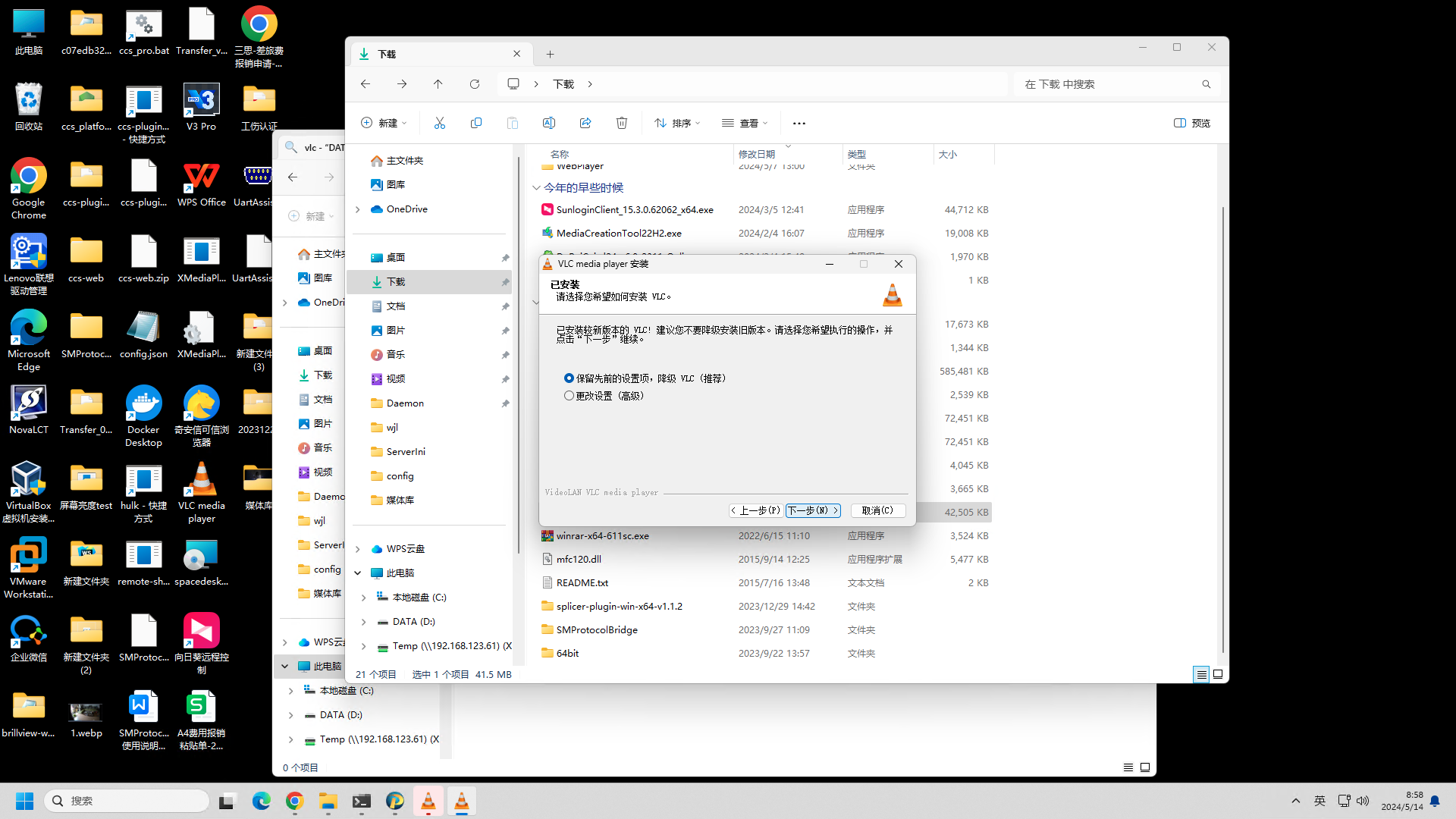Add a new Explorer tab with plus
1456x819 pixels.
tap(551, 54)
